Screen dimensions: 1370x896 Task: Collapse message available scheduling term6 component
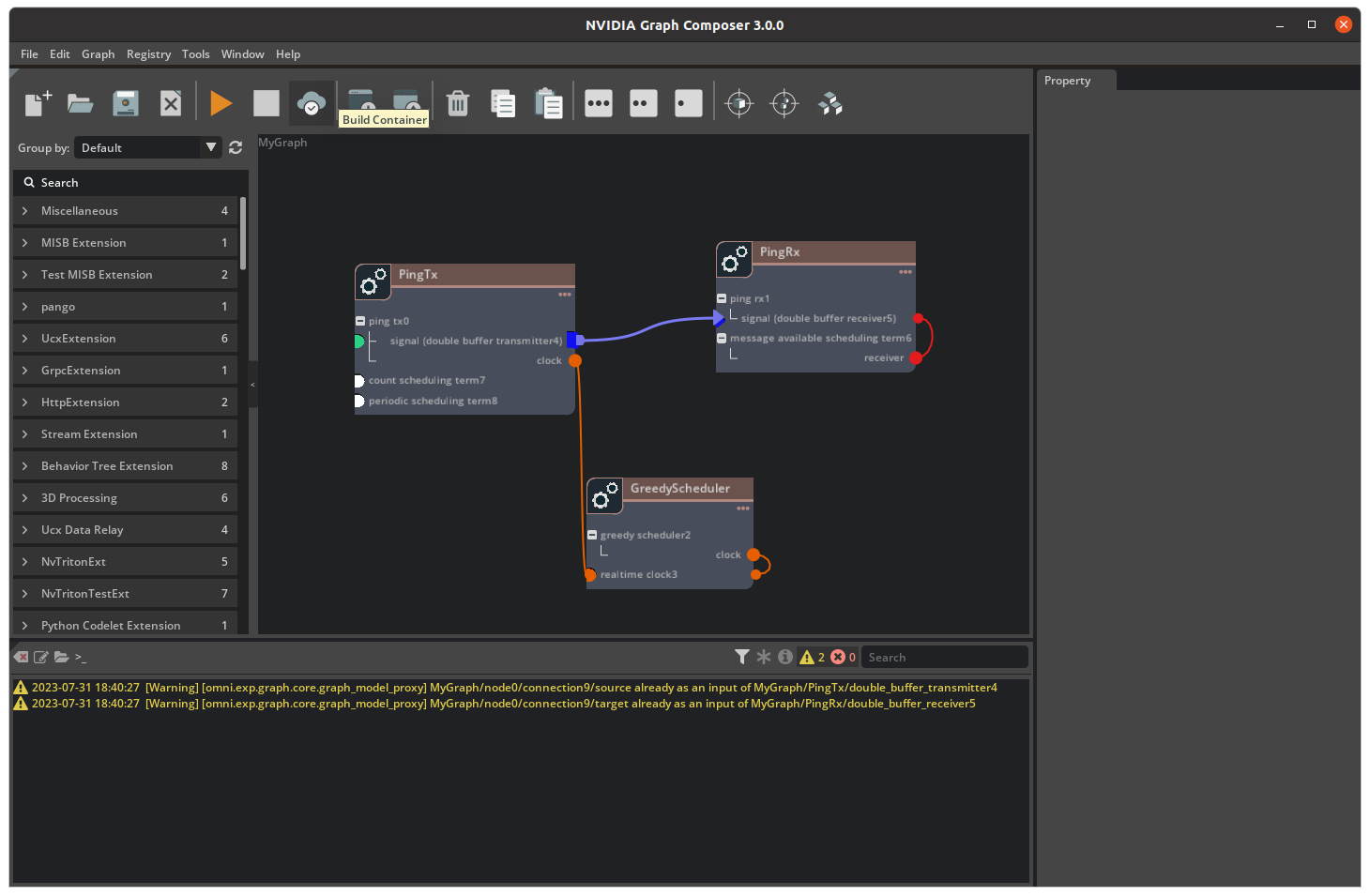(x=722, y=338)
